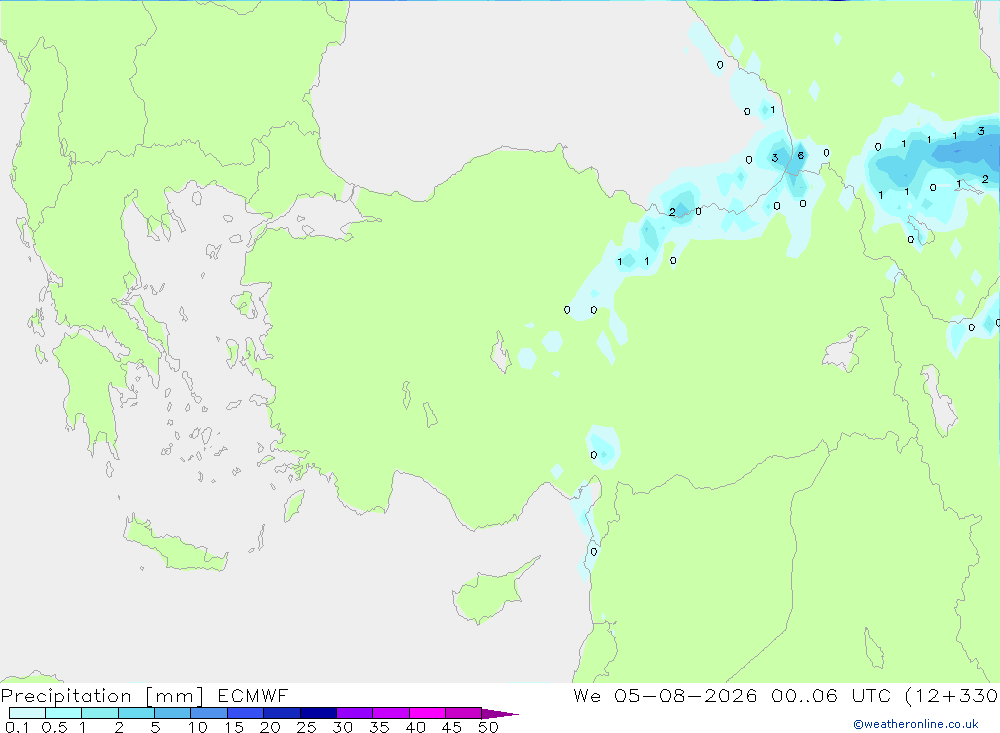Viewport: 1000px width, 733px height.
Task: Click the weatheronline.co.uk copyright link
Action: tap(916, 724)
